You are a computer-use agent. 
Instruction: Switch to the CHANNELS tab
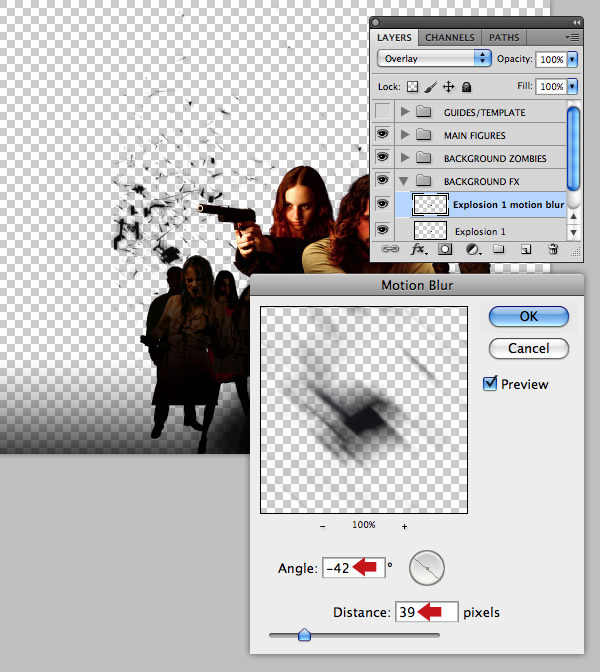[x=450, y=38]
